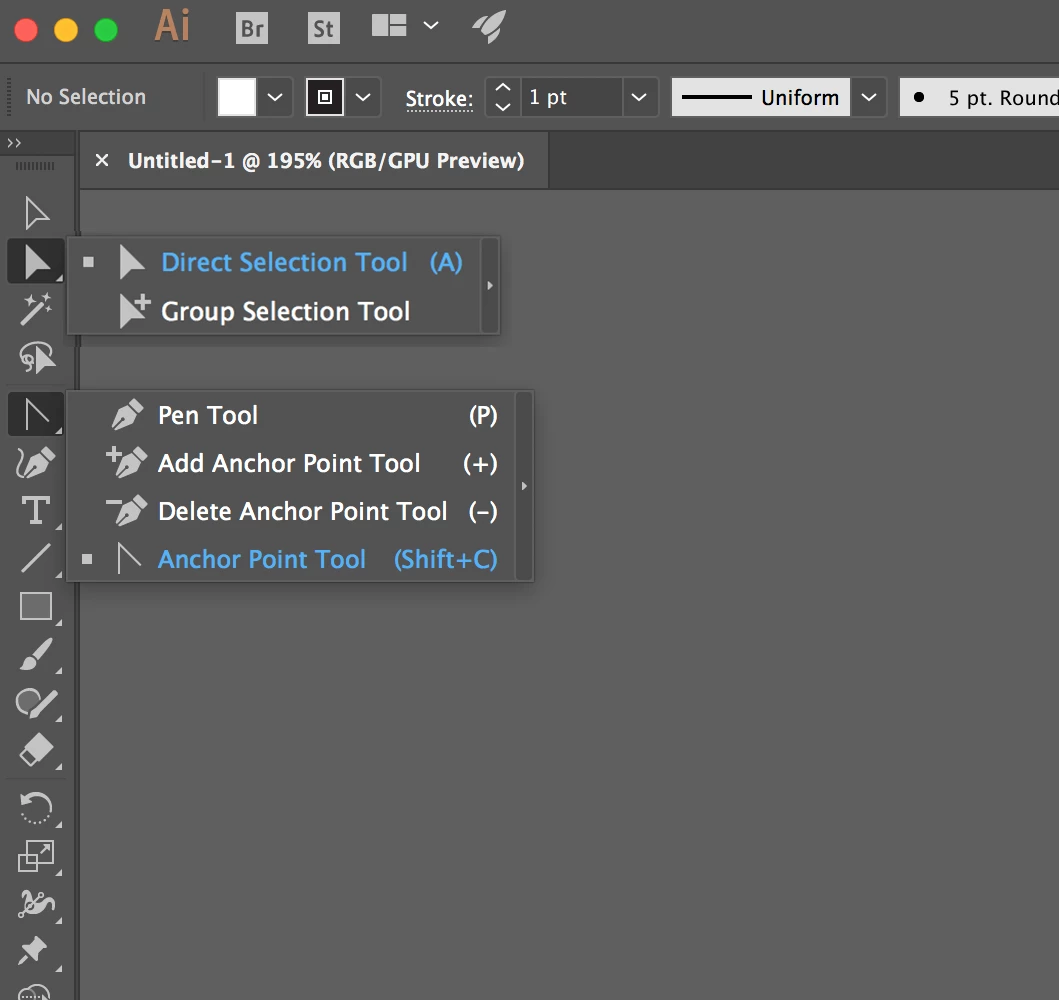Open the fill color dropdown arrow
This screenshot has height=1000, width=1059.
[275, 97]
